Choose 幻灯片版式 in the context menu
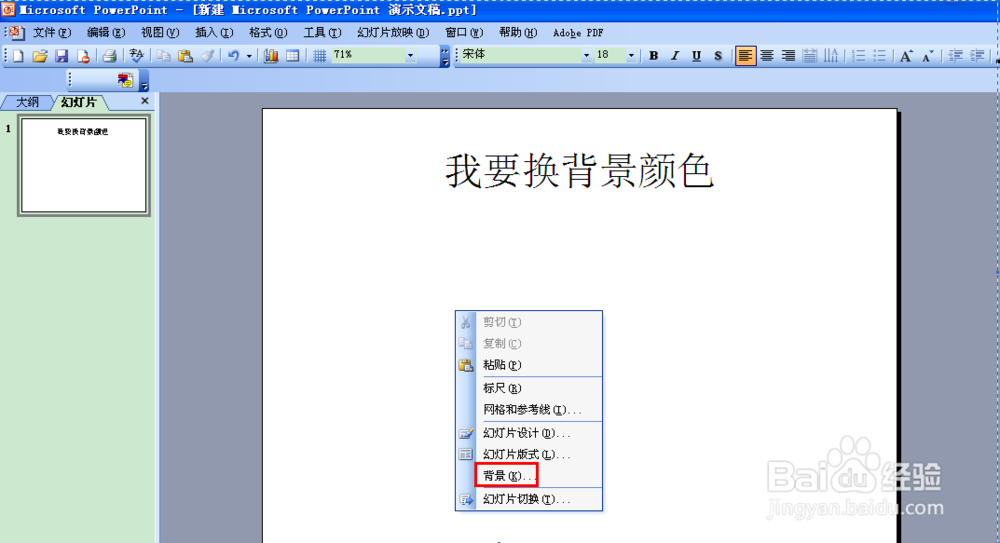 pyautogui.click(x=529, y=454)
